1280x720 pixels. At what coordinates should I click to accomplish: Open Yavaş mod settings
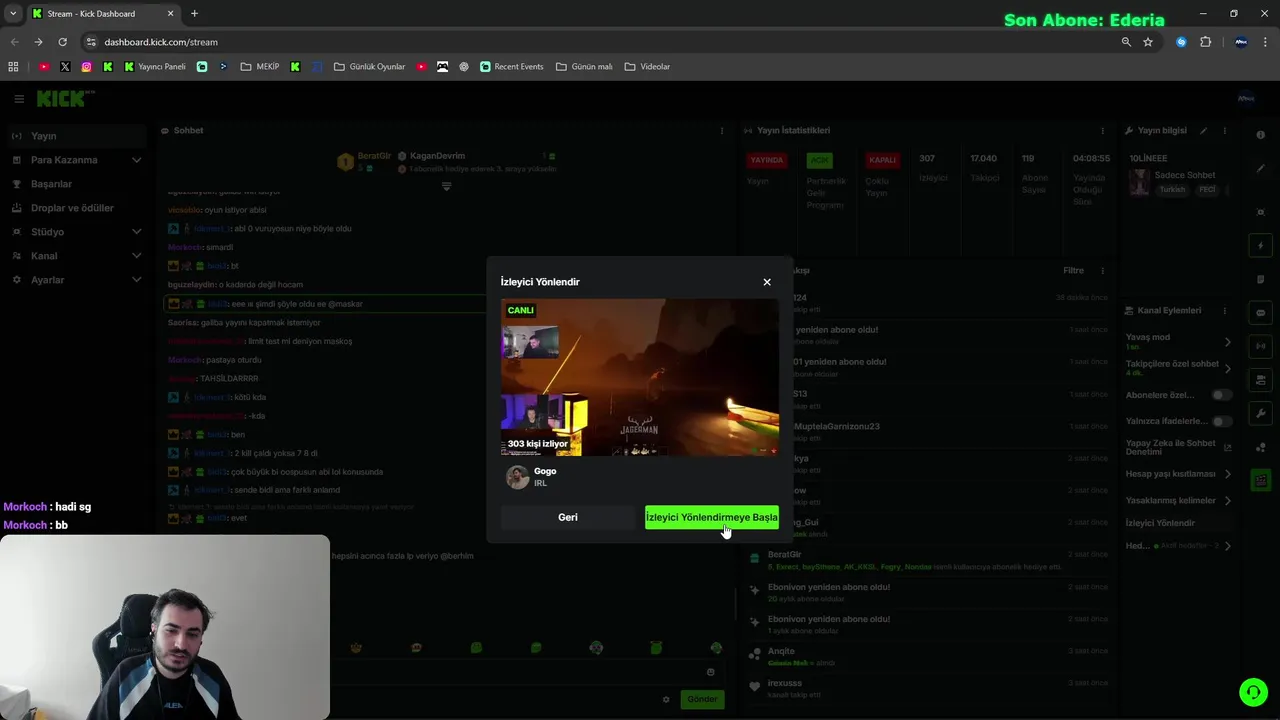(1178, 341)
